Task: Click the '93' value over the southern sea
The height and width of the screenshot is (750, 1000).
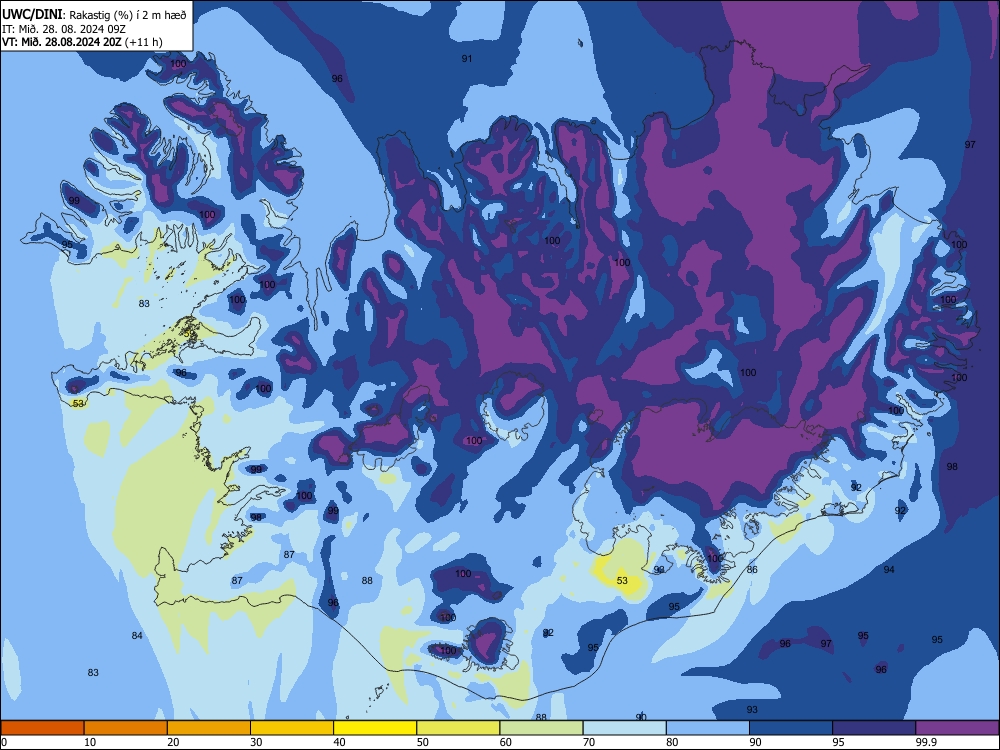Action: point(753,709)
